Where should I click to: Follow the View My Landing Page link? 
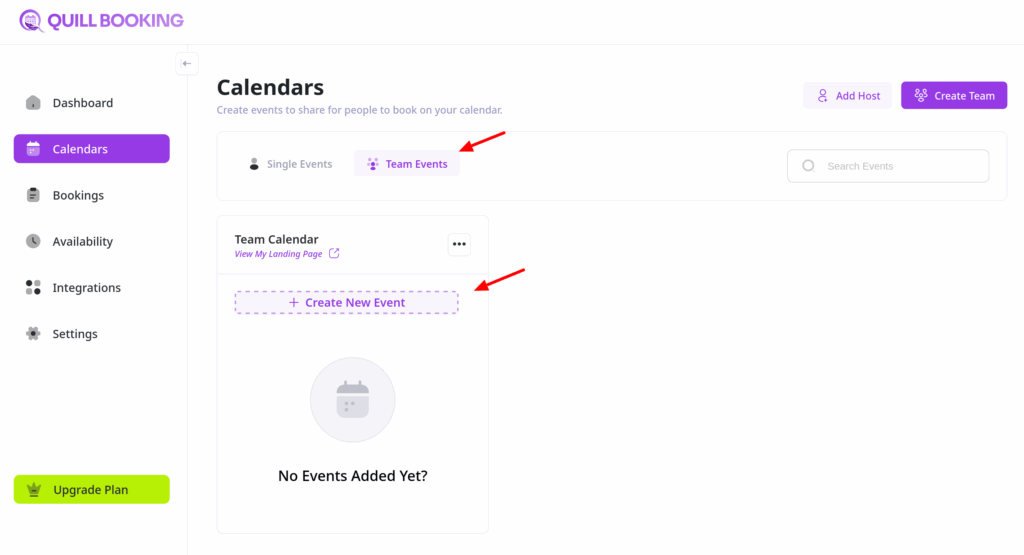coord(279,254)
